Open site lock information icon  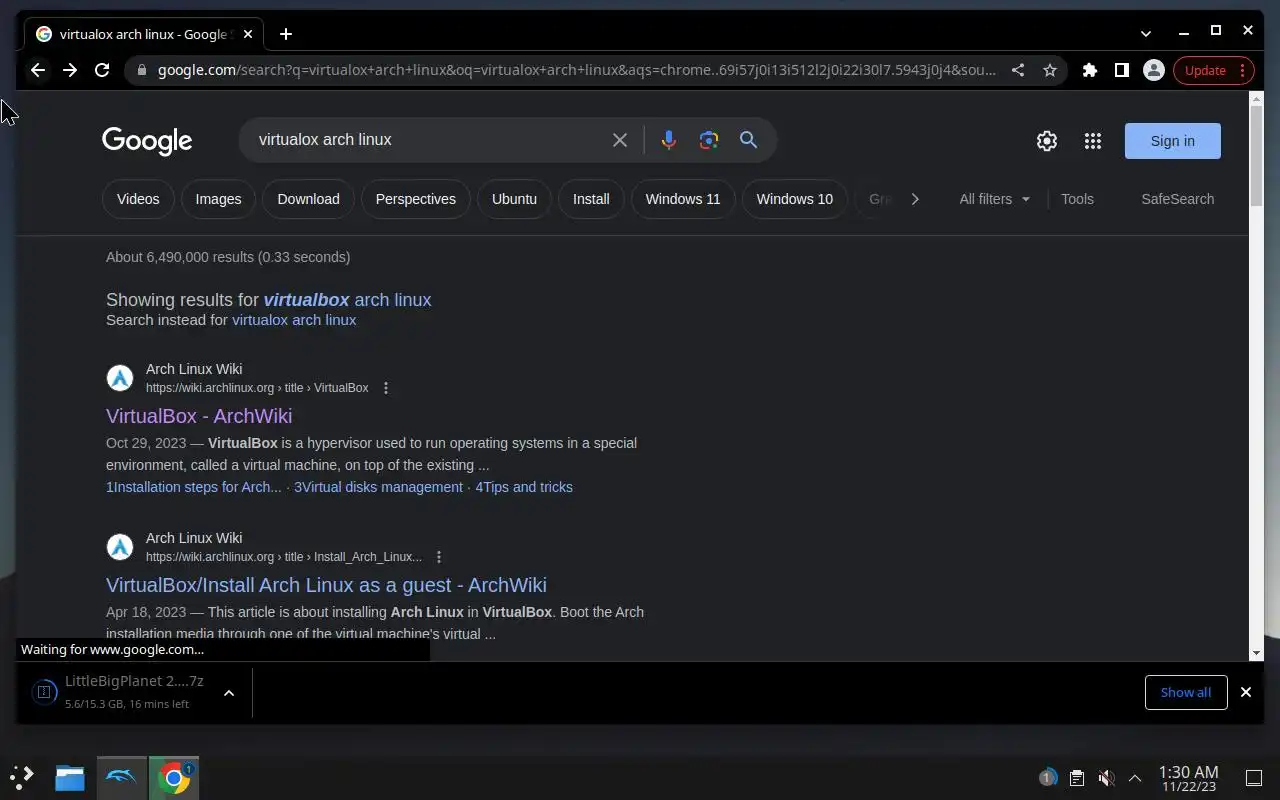pyautogui.click(x=141, y=70)
